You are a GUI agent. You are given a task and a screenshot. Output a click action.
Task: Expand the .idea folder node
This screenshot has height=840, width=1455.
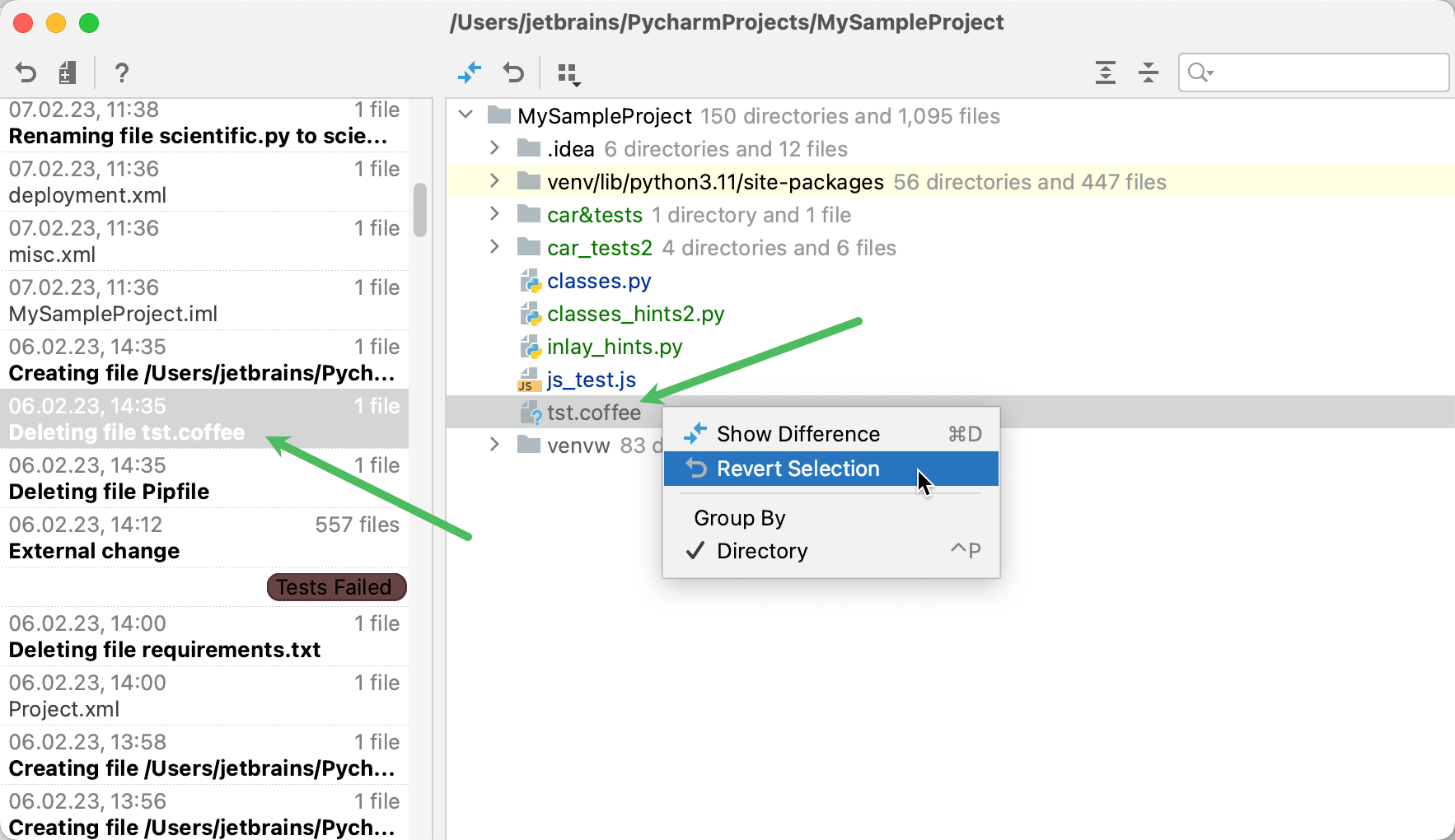[x=494, y=148]
